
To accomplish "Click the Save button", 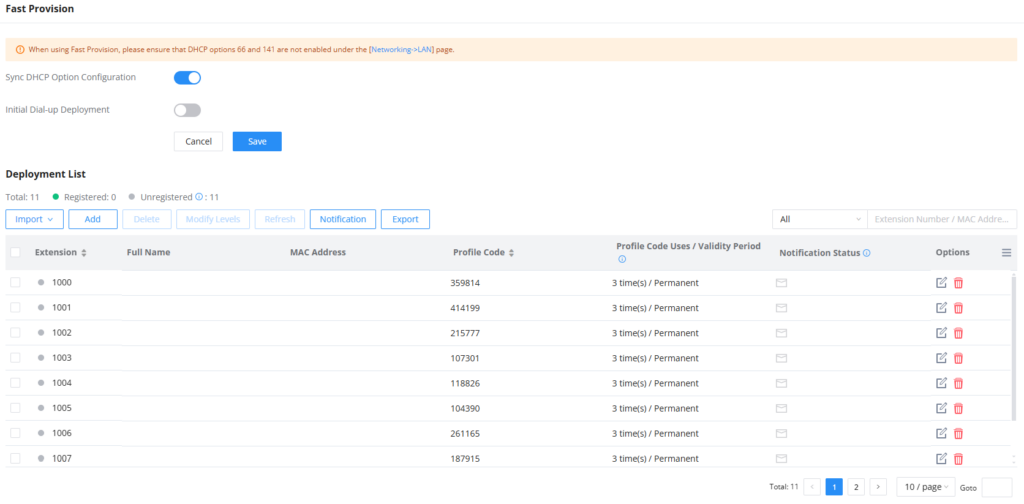I will (x=257, y=142).
